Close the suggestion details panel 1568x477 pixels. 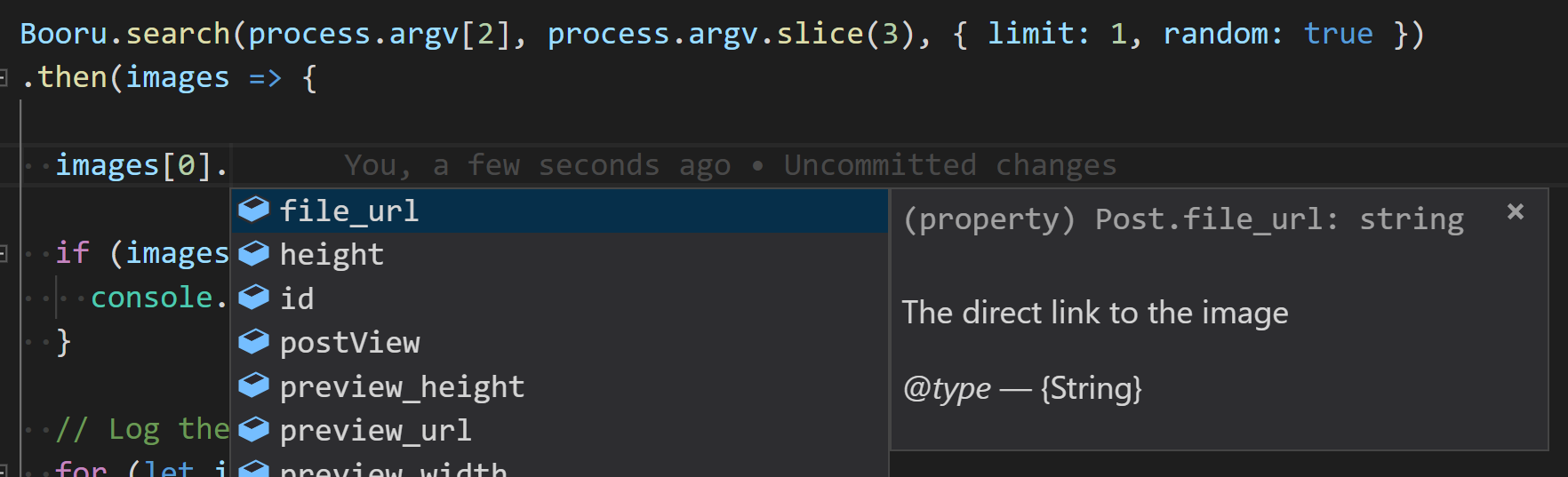click(1516, 211)
